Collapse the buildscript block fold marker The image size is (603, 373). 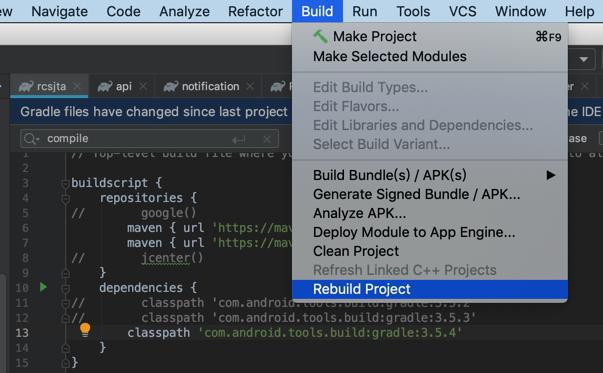pyautogui.click(x=65, y=184)
